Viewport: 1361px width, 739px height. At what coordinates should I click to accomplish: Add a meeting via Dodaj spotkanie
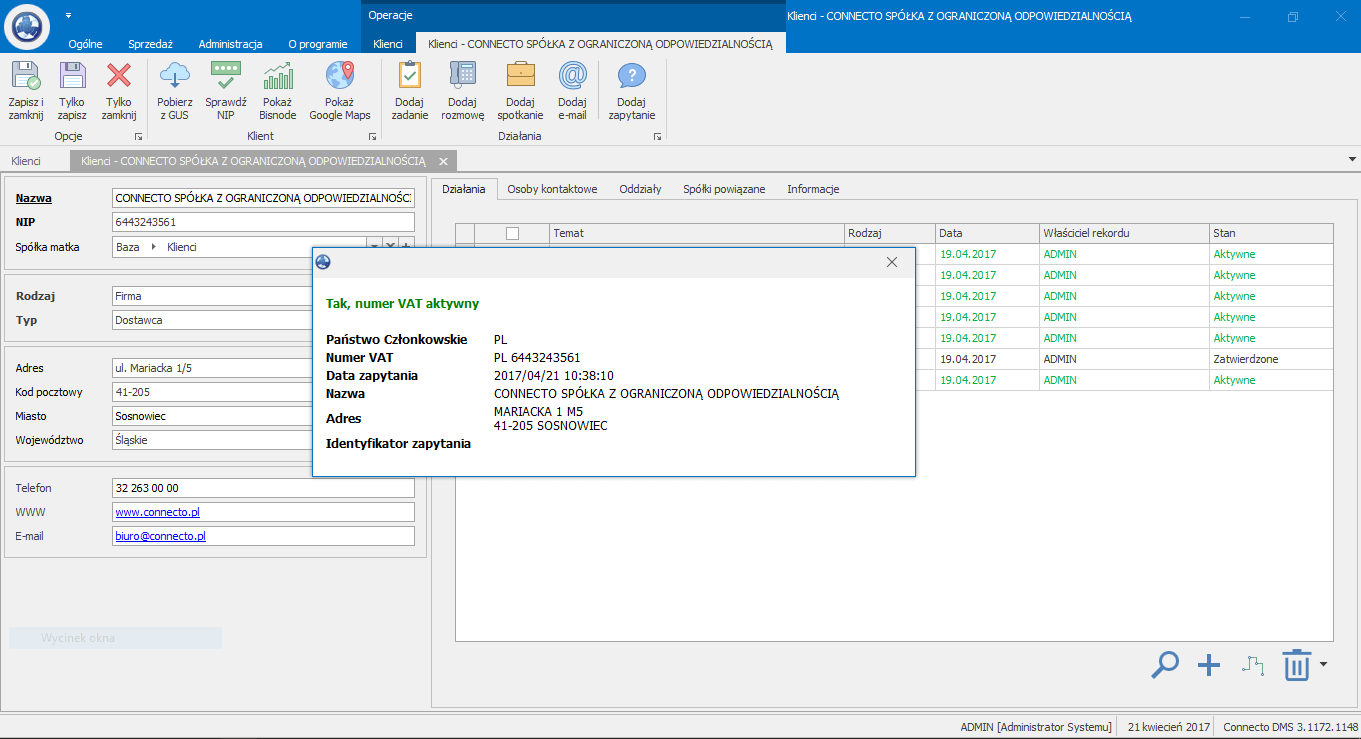click(520, 77)
